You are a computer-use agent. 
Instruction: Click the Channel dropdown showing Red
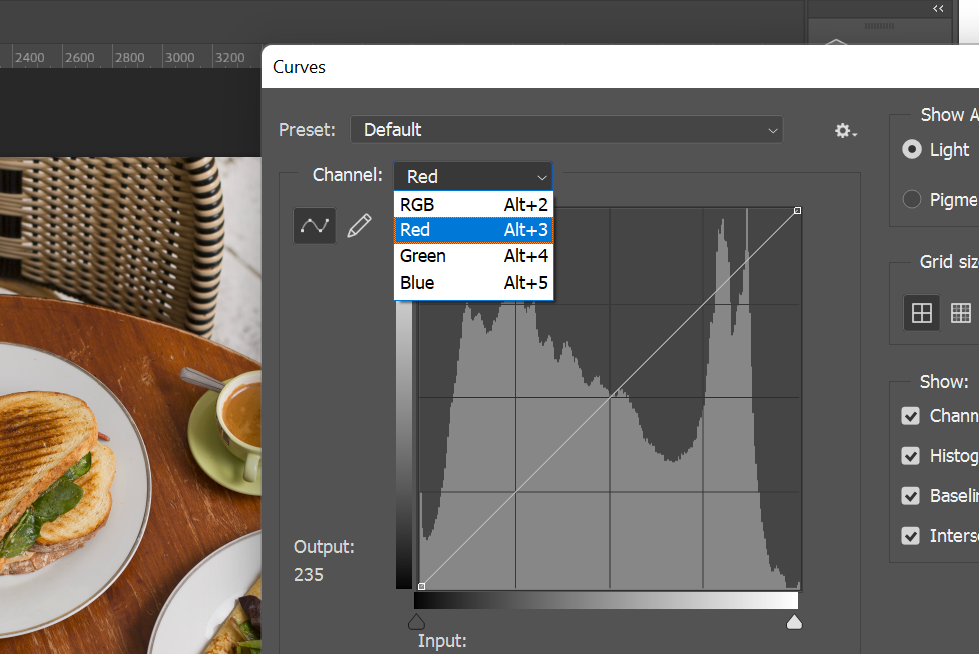[473, 177]
